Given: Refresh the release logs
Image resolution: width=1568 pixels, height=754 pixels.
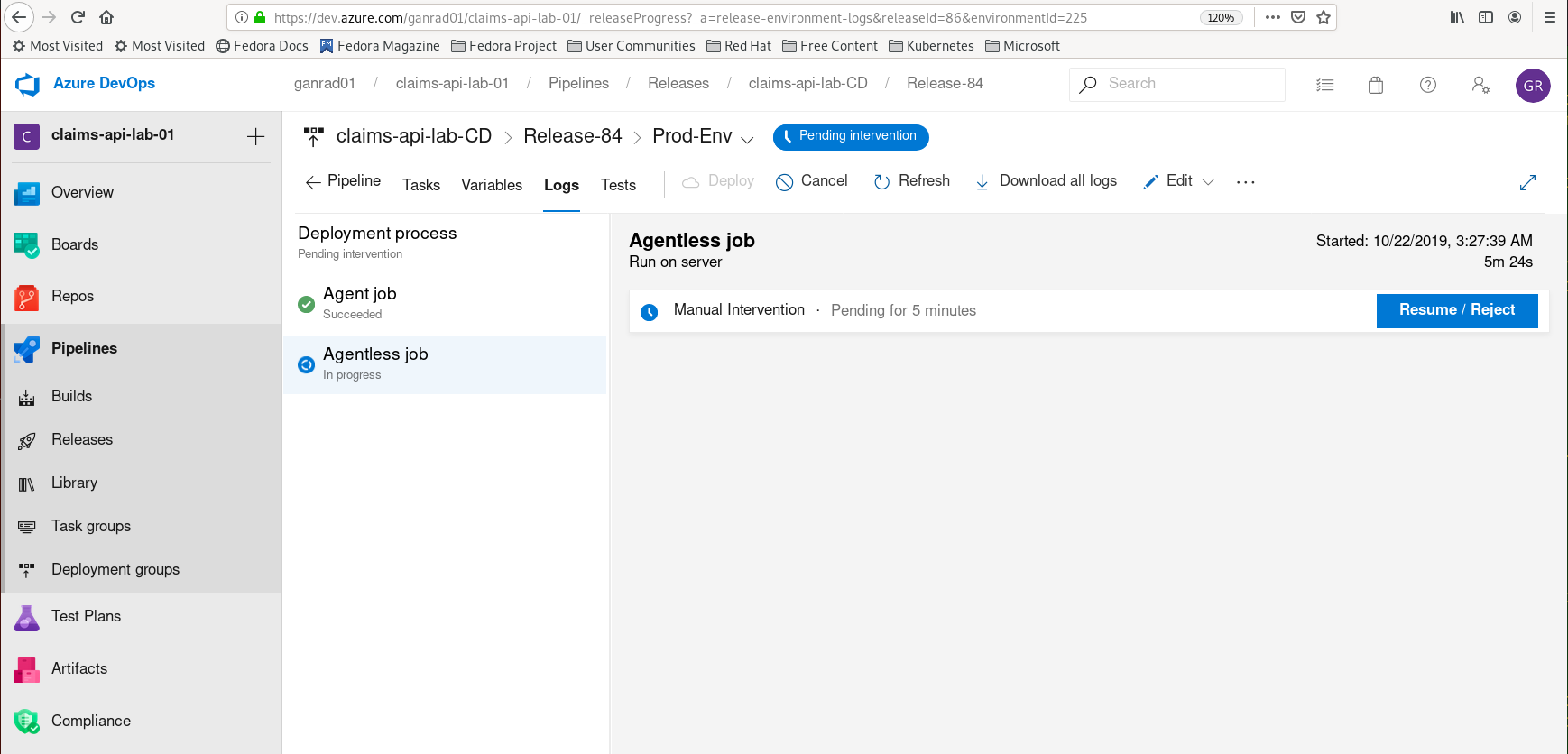Looking at the screenshot, I should click(911, 181).
